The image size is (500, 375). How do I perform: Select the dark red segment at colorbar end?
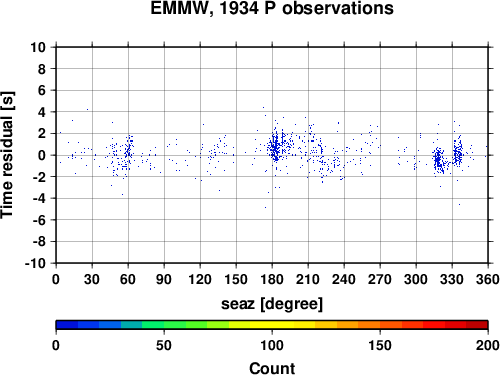[477, 325]
